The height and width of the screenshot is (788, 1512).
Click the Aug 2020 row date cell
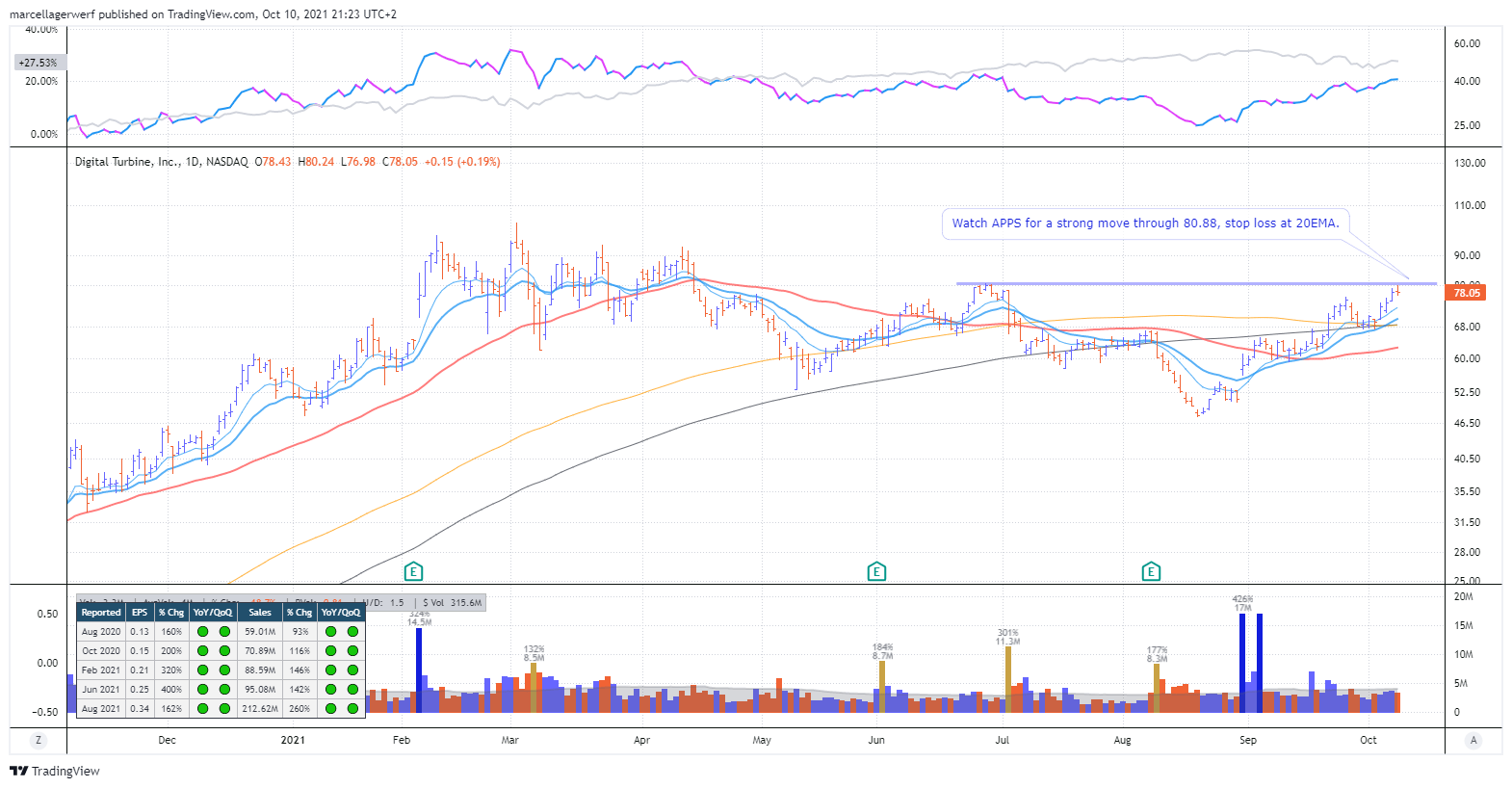click(x=101, y=632)
